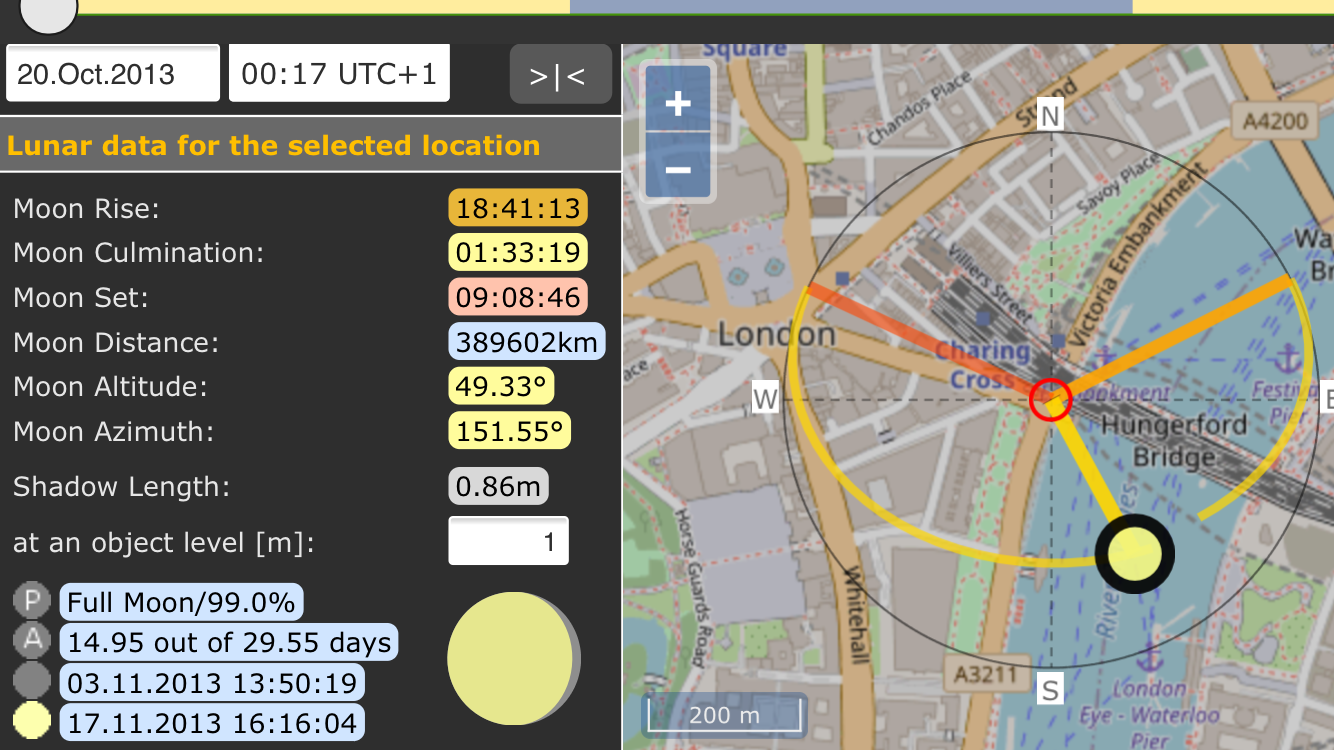The height and width of the screenshot is (750, 1334).
Task: Click the full moon yellow circle icon
Action: [x=32, y=720]
